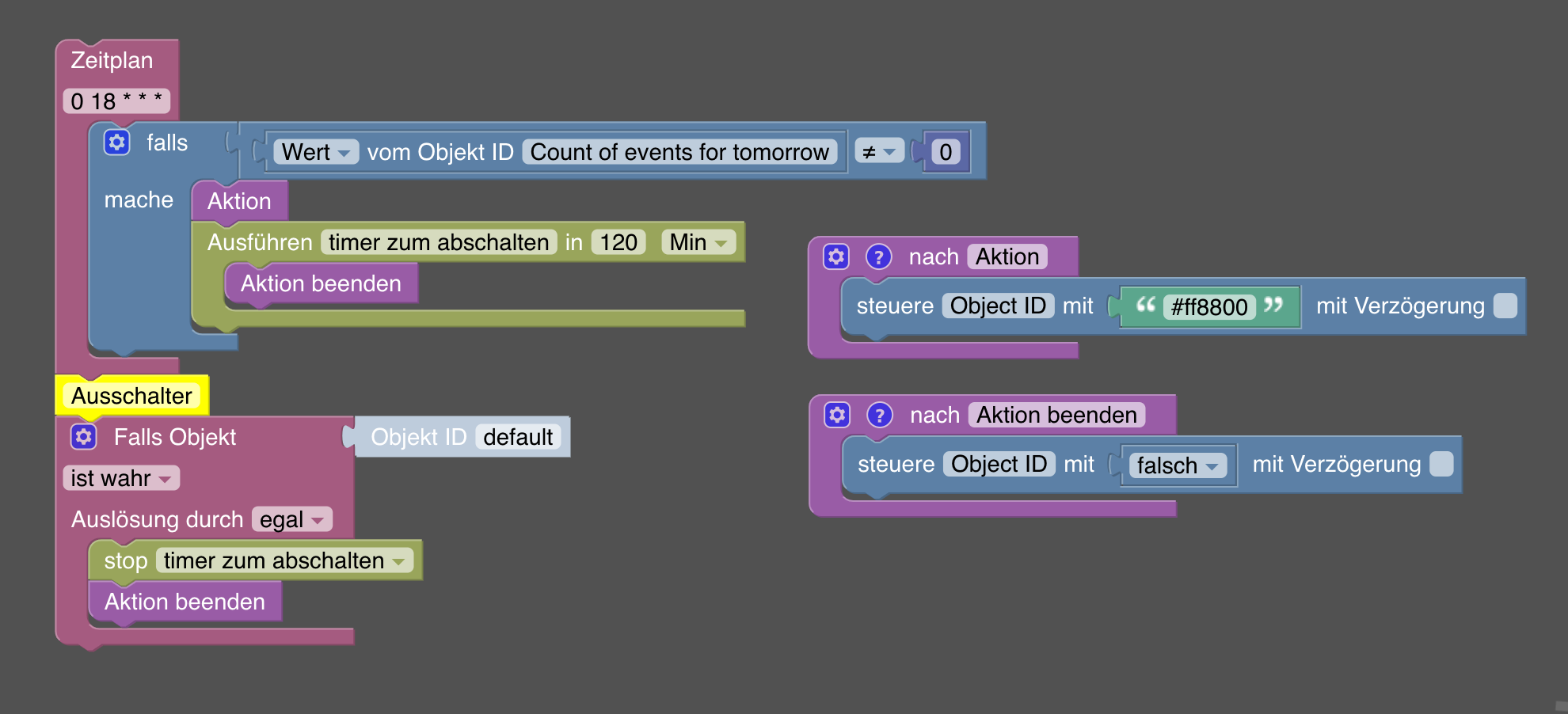Open the Min time unit dropdown
This screenshot has height=714, width=1568.
click(x=698, y=242)
